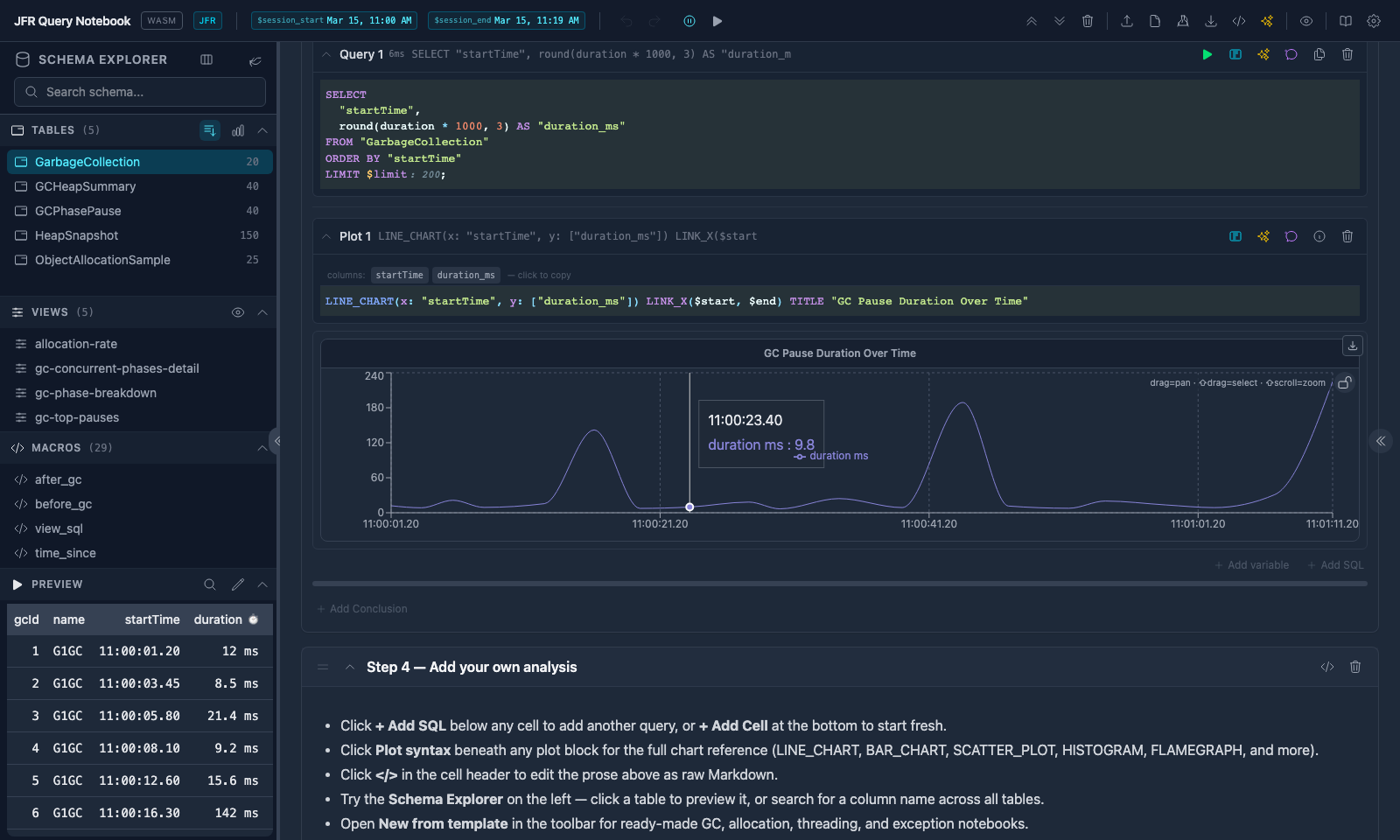Delete Plot 1 with its trash icon
1400x840 pixels.
1347,236
